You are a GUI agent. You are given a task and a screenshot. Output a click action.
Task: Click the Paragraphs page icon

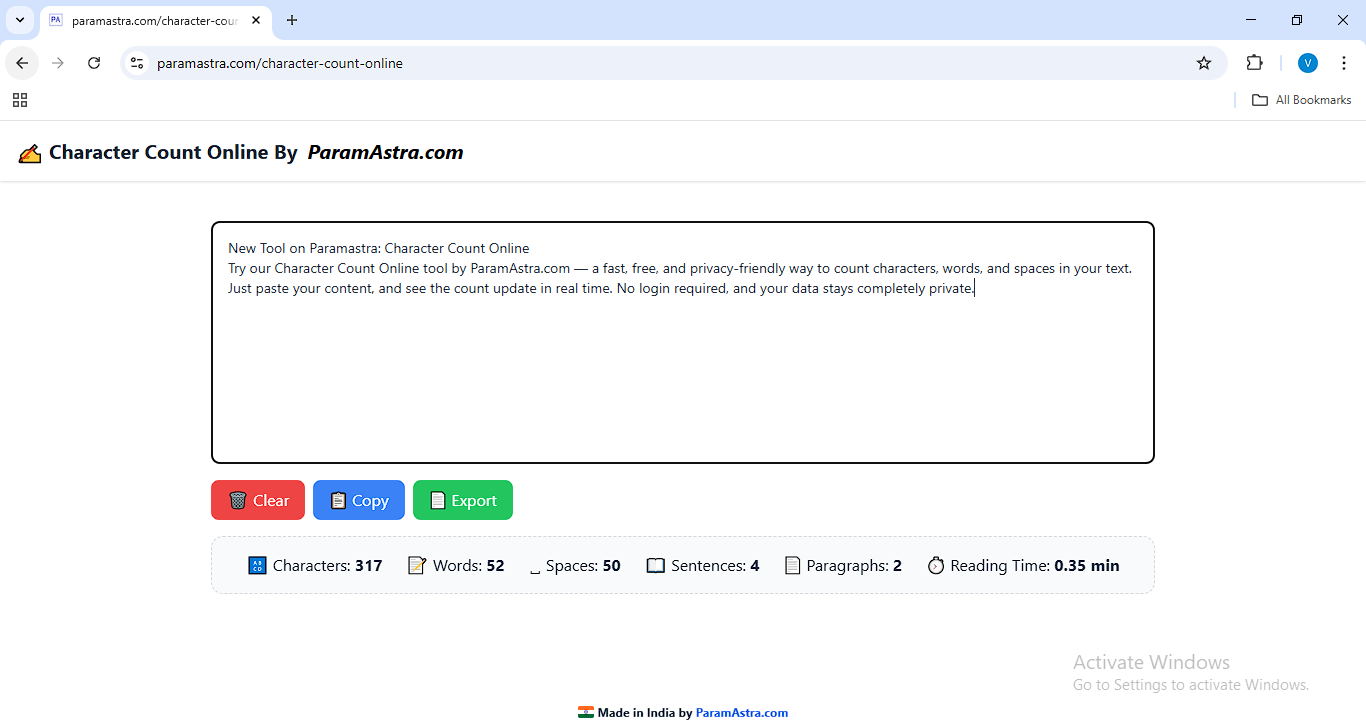pos(793,566)
